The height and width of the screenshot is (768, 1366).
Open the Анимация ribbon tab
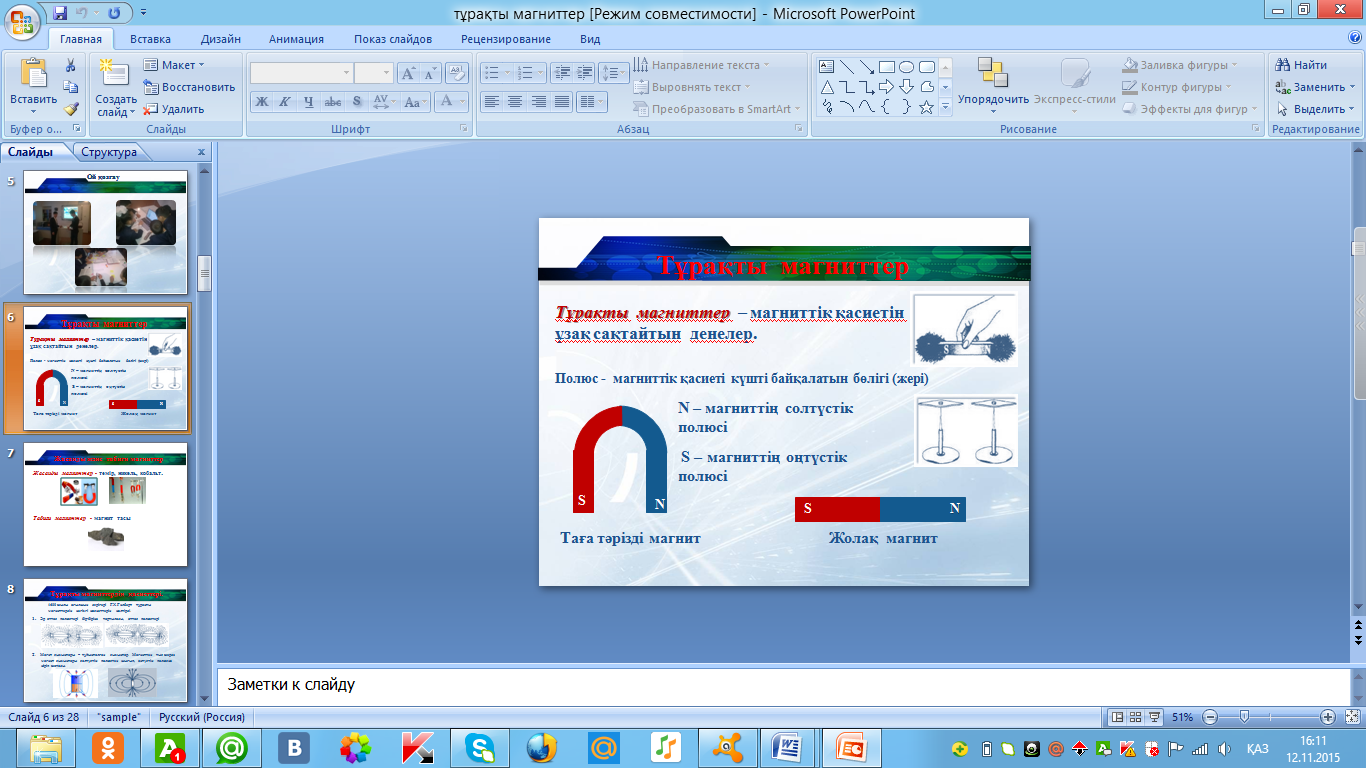point(296,39)
